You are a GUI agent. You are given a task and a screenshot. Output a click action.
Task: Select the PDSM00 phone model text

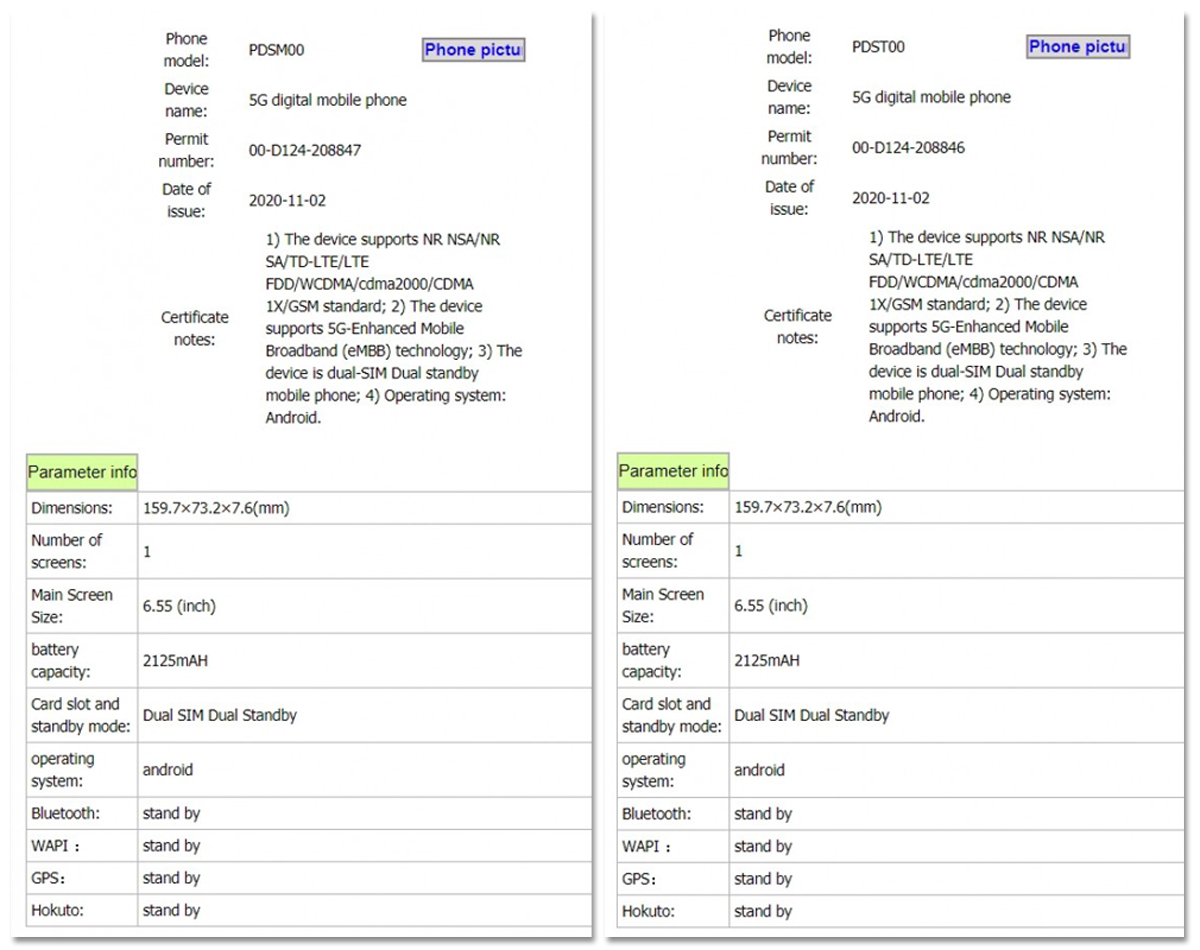[x=276, y=50]
